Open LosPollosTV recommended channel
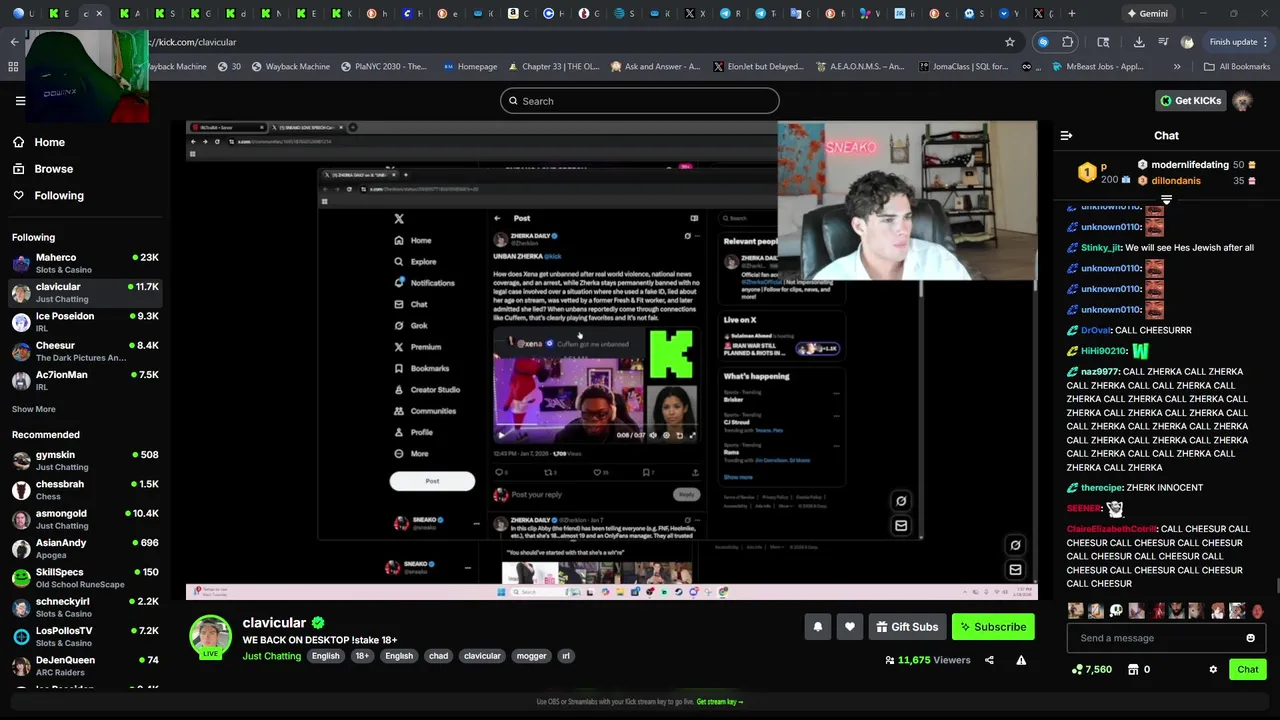Viewport: 1280px width, 720px height. pos(85,636)
